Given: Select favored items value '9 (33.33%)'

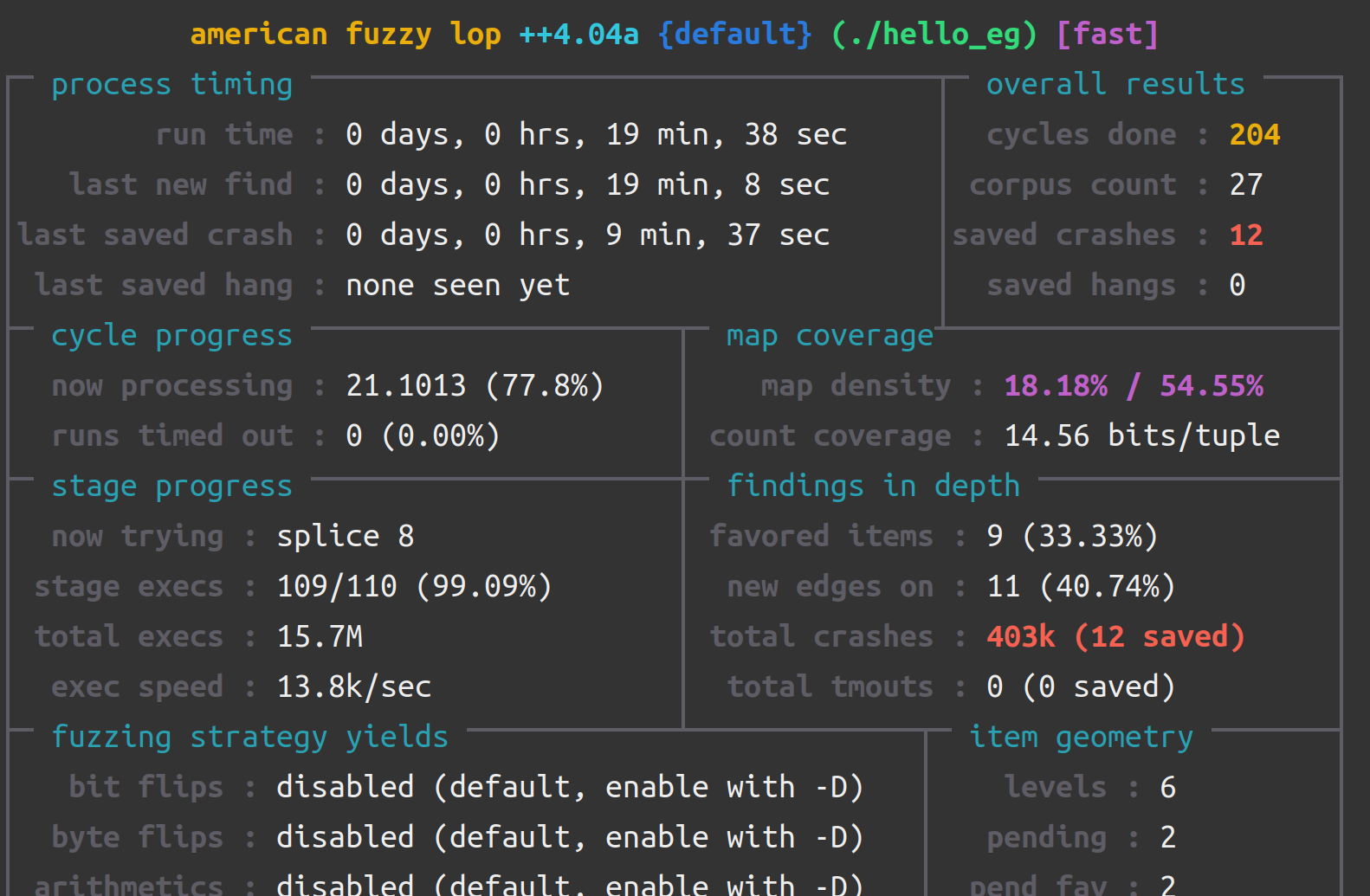Looking at the screenshot, I should (x=1073, y=537).
